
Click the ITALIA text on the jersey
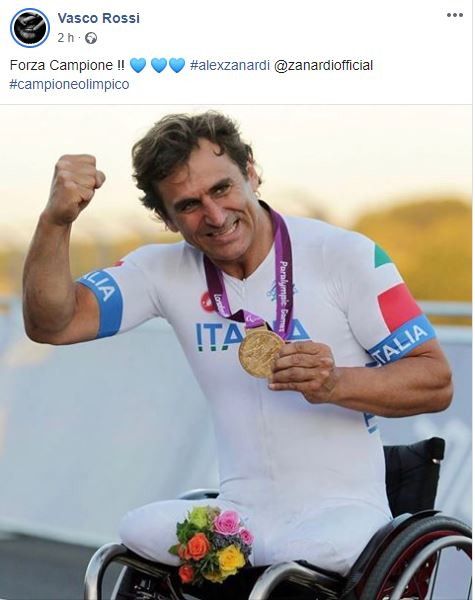[220, 337]
